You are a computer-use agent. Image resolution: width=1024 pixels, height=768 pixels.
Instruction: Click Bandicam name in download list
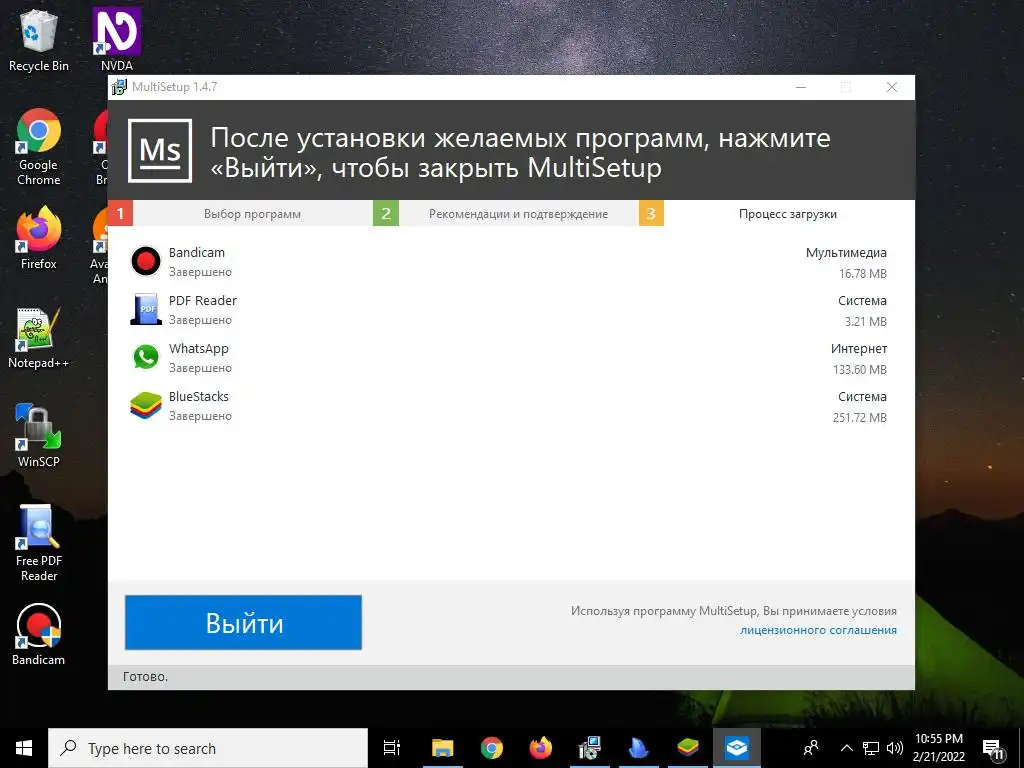pyautogui.click(x=197, y=253)
